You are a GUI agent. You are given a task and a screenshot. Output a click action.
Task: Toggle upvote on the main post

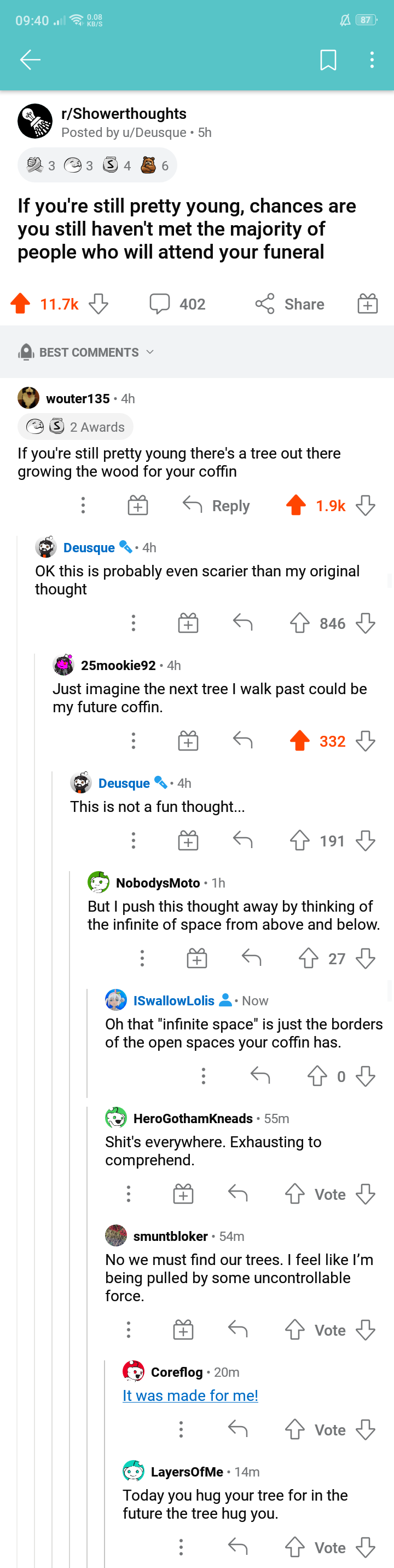(21, 303)
